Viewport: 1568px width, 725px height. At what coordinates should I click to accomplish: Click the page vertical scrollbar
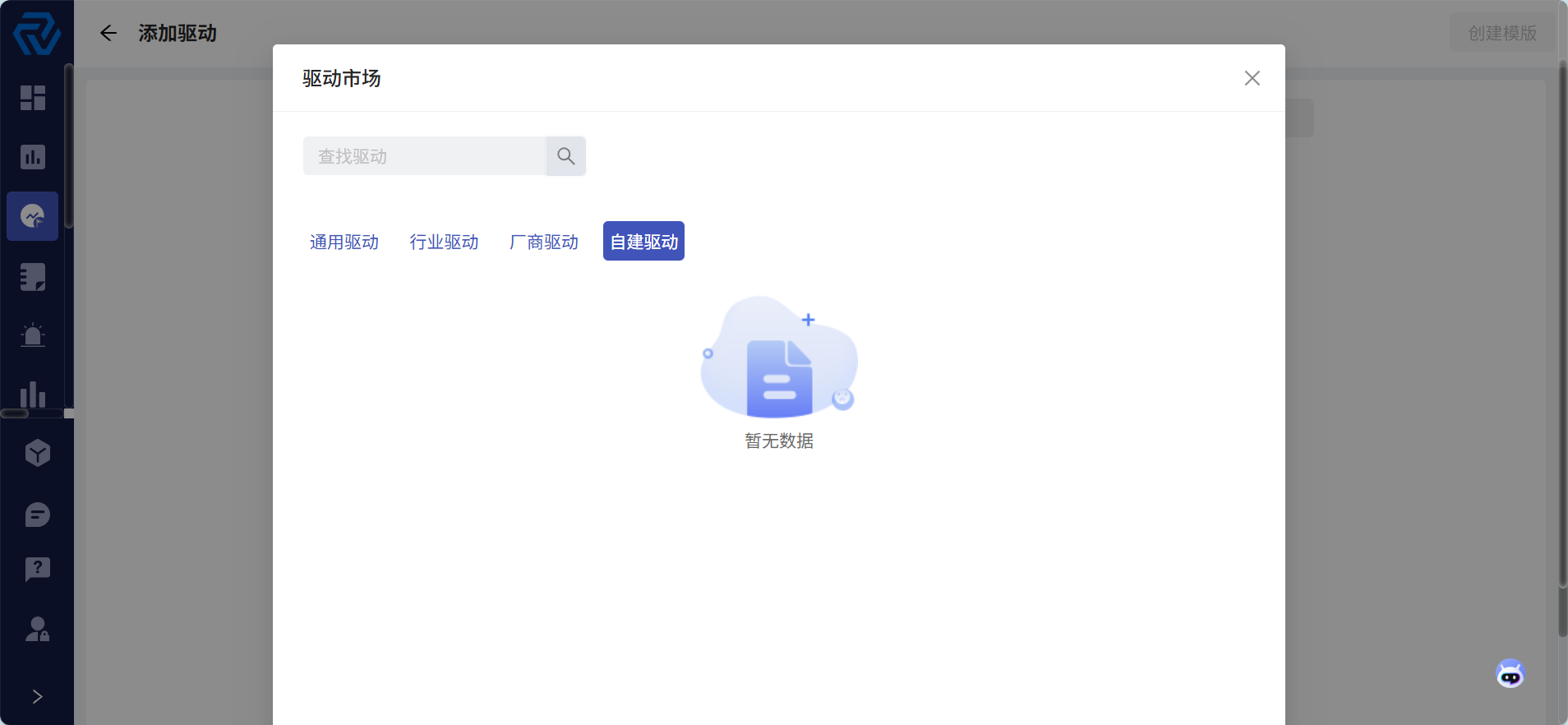tap(1562, 325)
